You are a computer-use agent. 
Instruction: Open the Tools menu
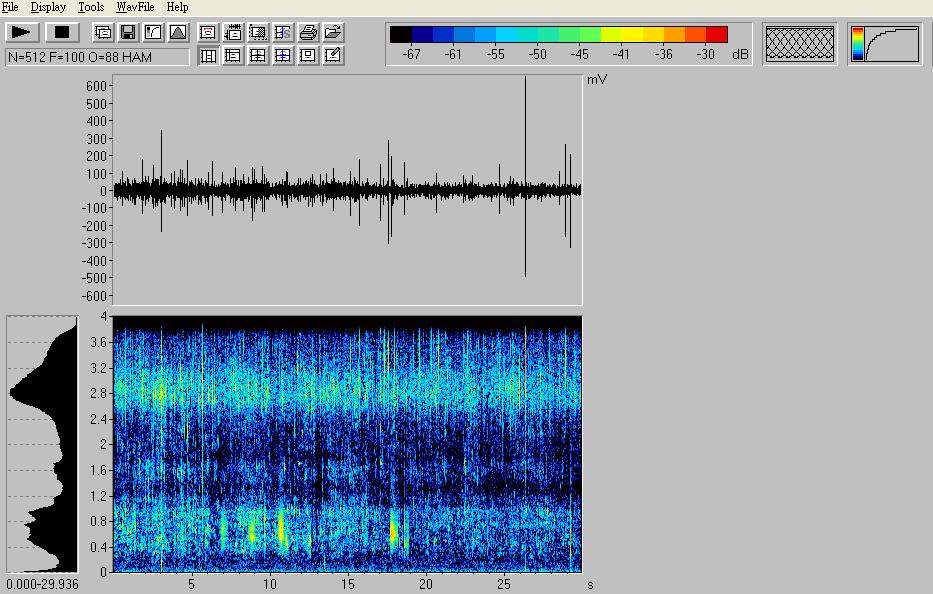pyautogui.click(x=91, y=7)
